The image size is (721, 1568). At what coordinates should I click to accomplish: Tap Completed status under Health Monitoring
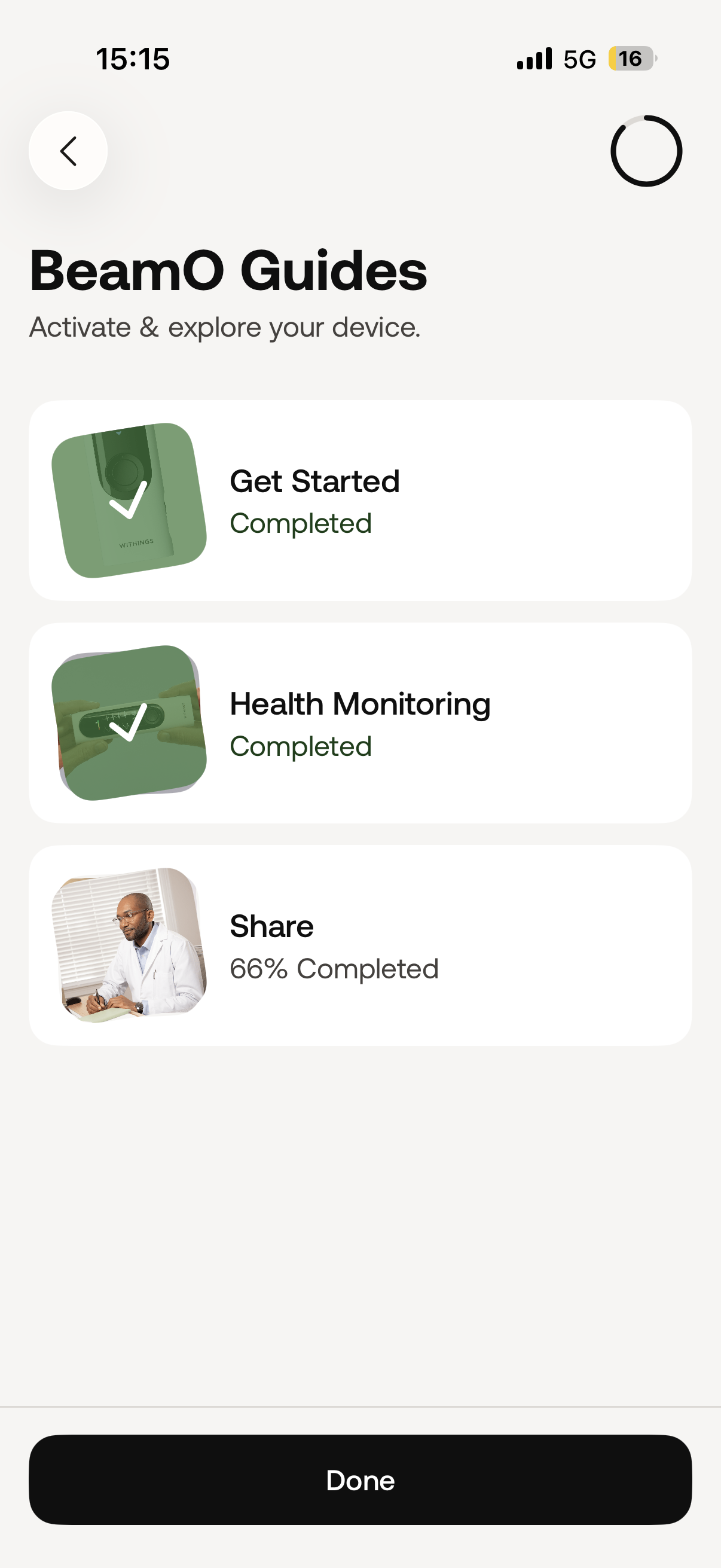301,746
